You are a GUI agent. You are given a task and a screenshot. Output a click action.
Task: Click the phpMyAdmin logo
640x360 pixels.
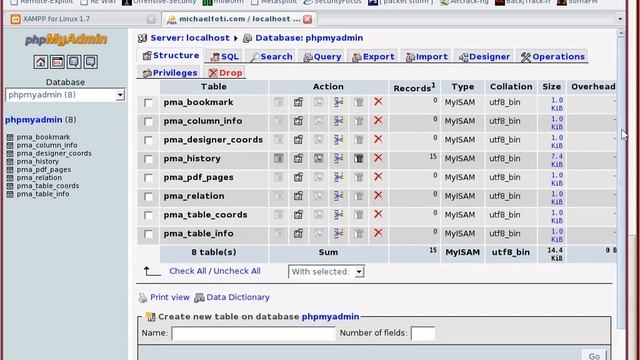[66, 40]
